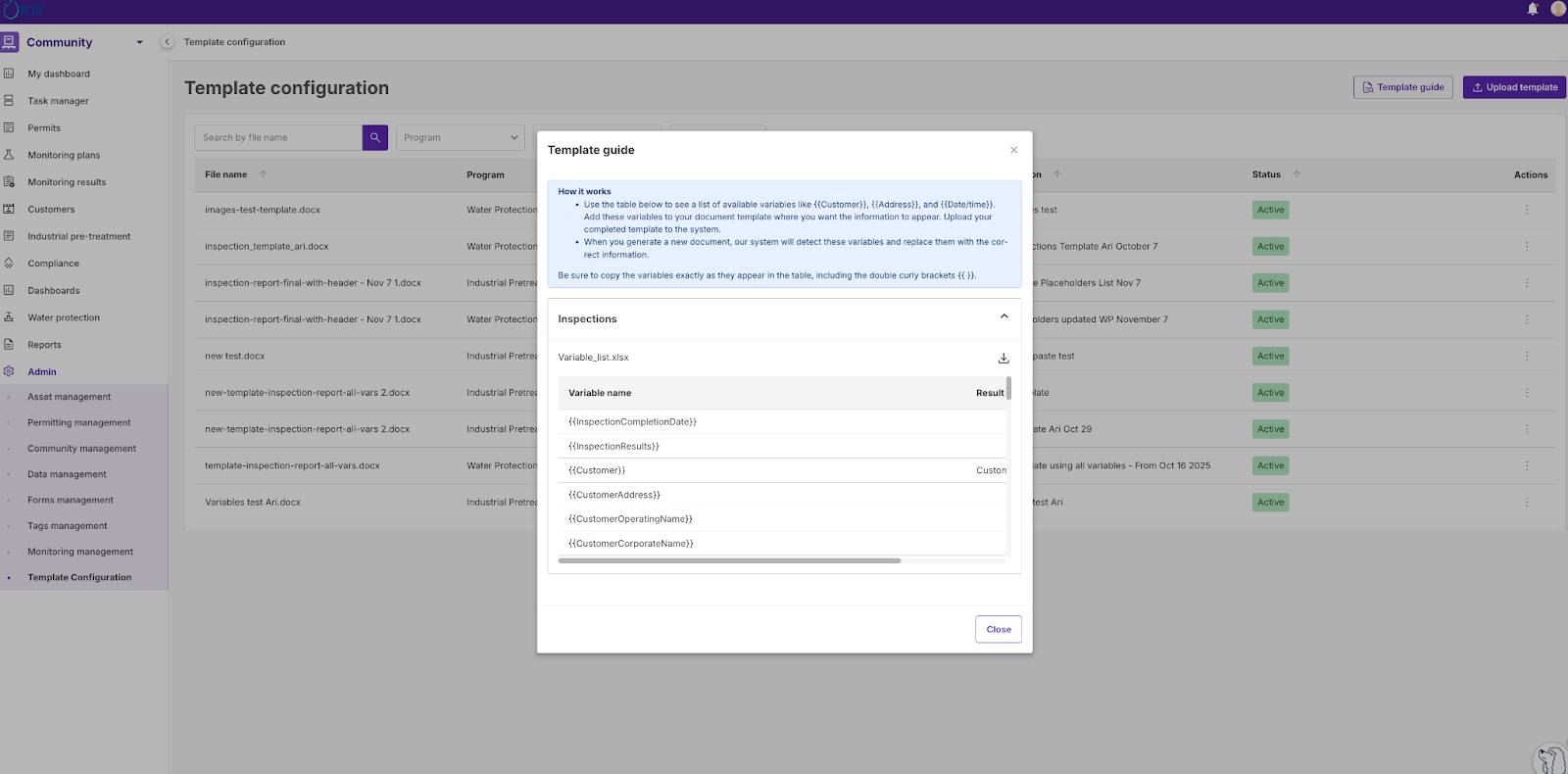Click the Template guide button
This screenshot has height=774, width=1568.
coord(1402,87)
